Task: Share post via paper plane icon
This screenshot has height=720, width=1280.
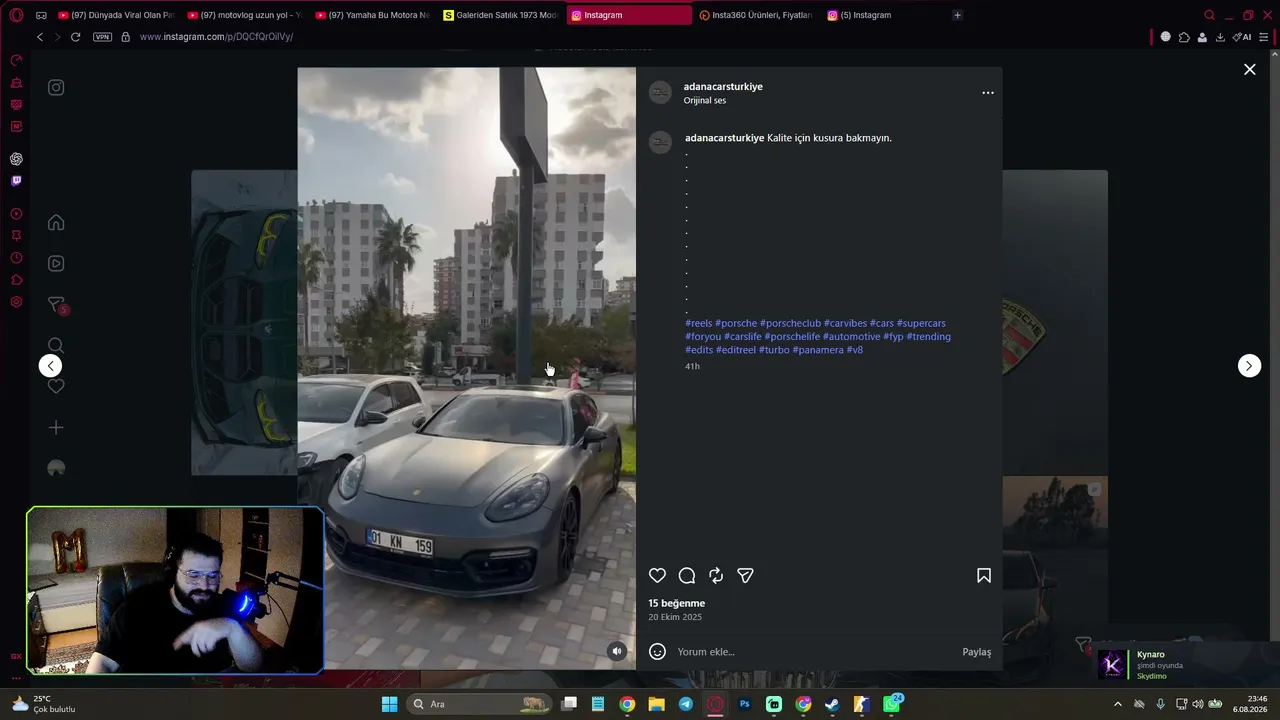Action: point(745,575)
